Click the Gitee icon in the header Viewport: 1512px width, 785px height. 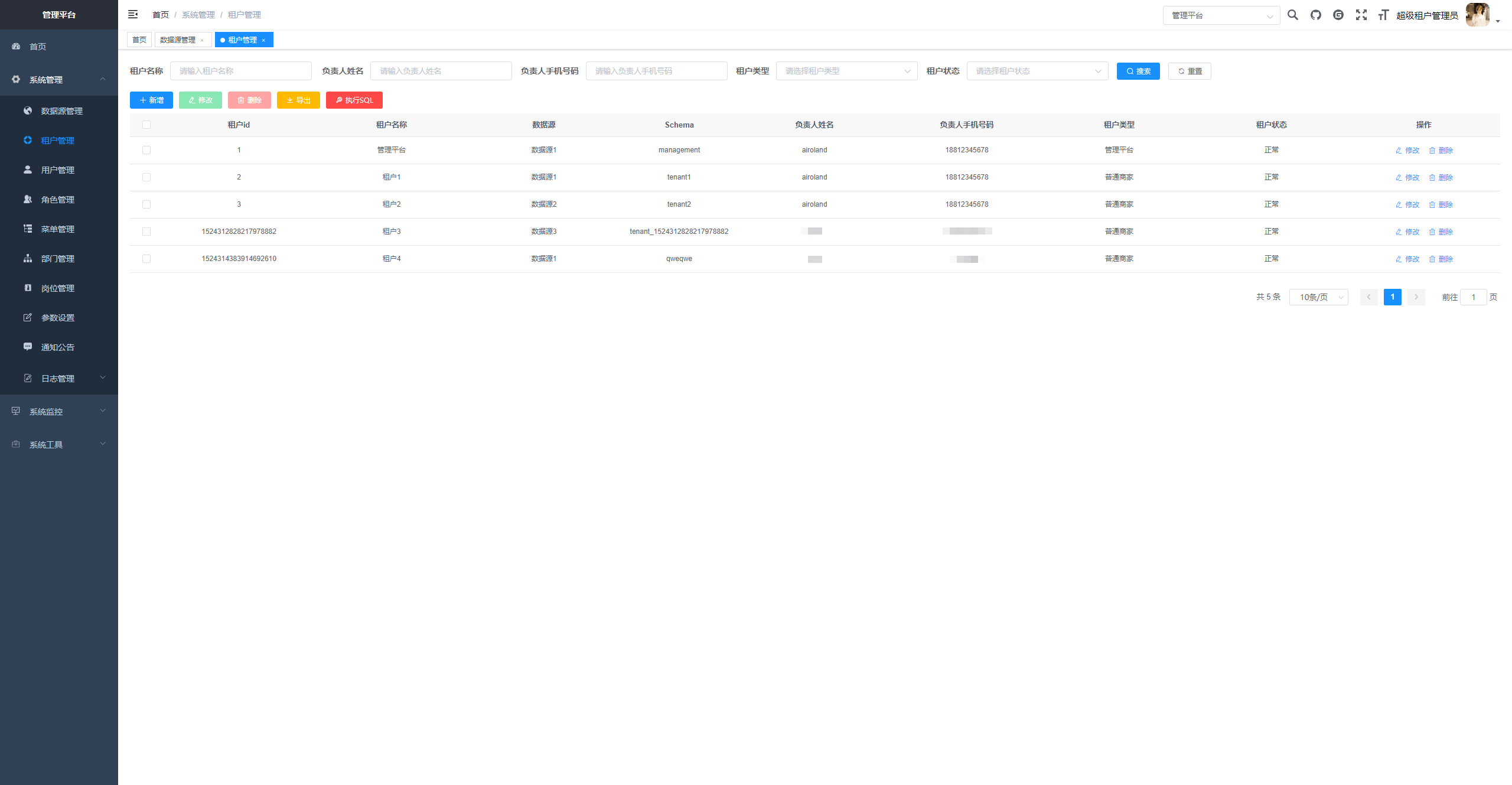click(x=1338, y=15)
